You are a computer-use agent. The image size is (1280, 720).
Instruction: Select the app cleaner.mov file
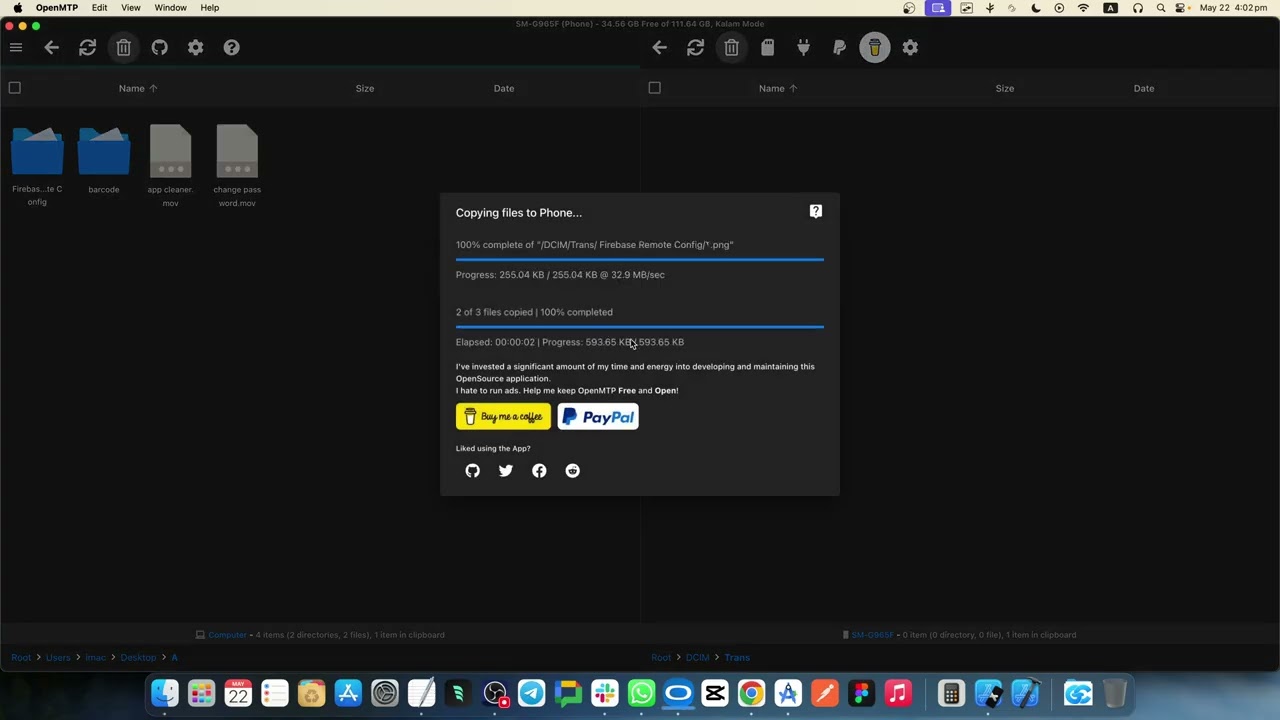170,165
